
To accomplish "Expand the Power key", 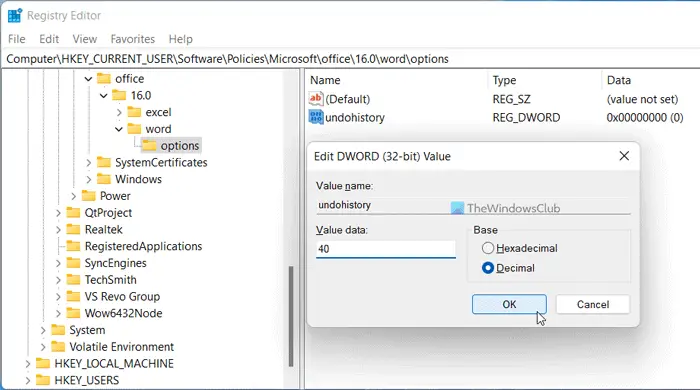I will [73, 196].
